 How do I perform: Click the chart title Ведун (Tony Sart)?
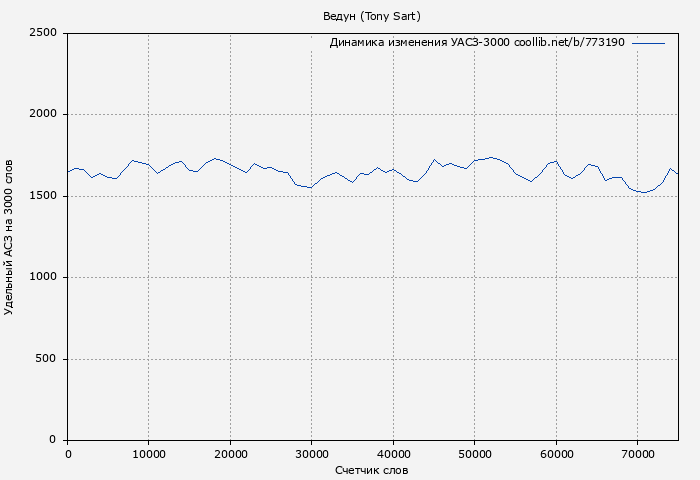pyautogui.click(x=372, y=16)
